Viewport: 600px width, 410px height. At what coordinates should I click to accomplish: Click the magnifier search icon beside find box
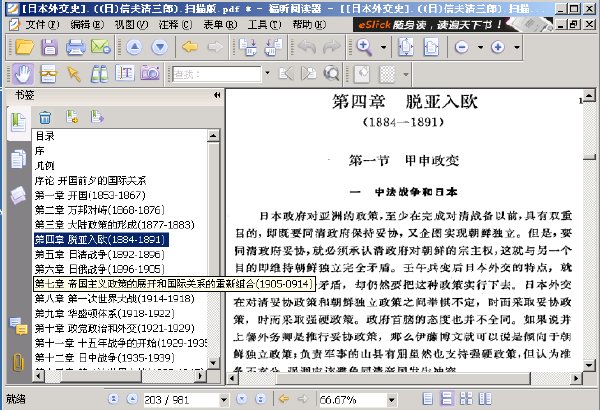coord(331,73)
